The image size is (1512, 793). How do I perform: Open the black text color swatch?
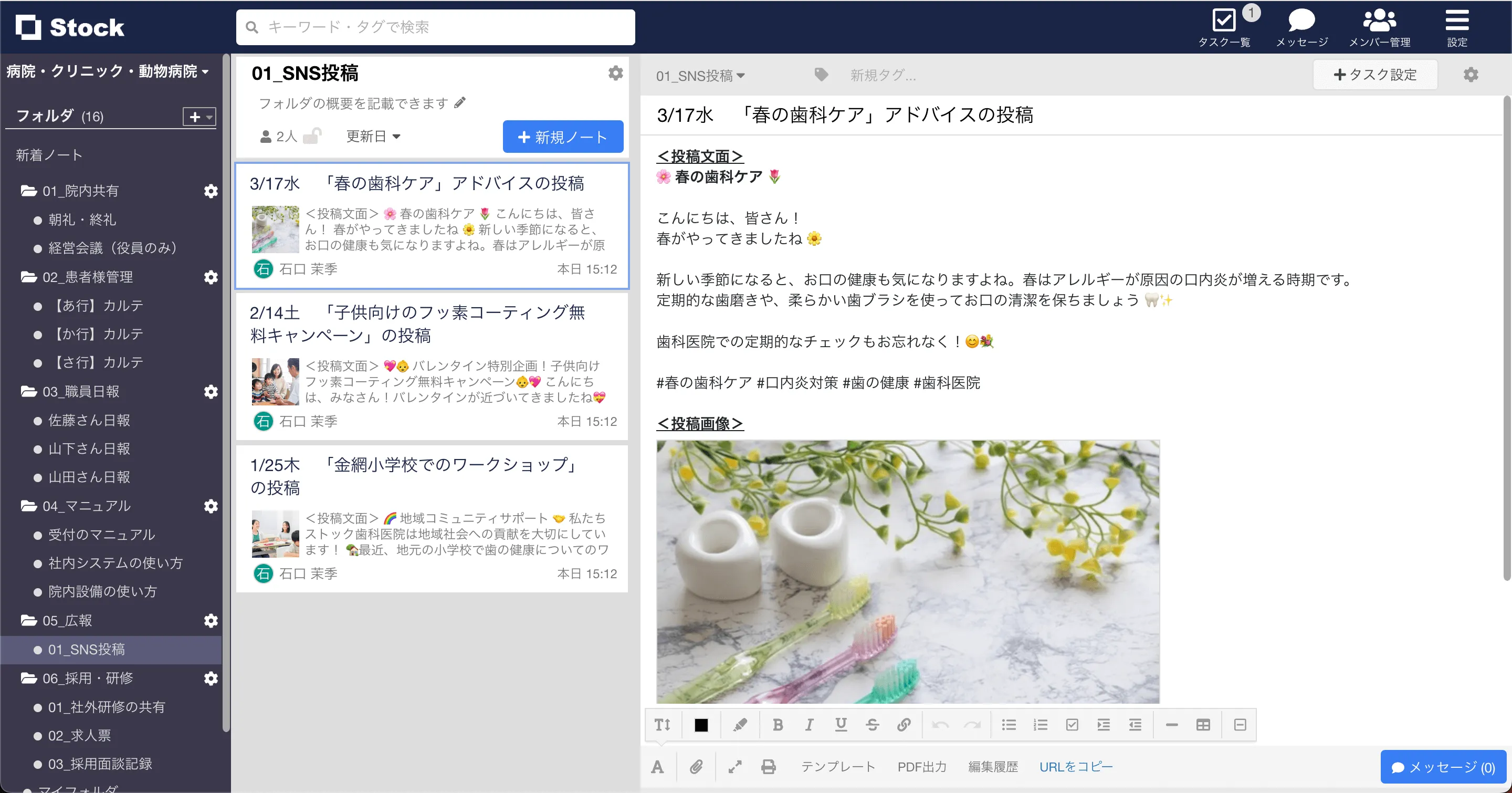coord(701,725)
